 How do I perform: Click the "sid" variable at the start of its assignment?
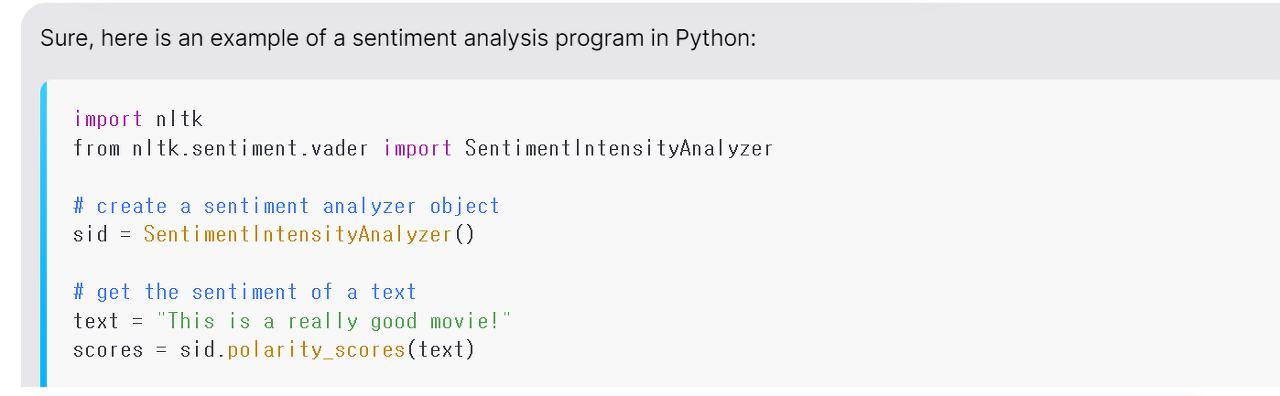click(x=91, y=235)
